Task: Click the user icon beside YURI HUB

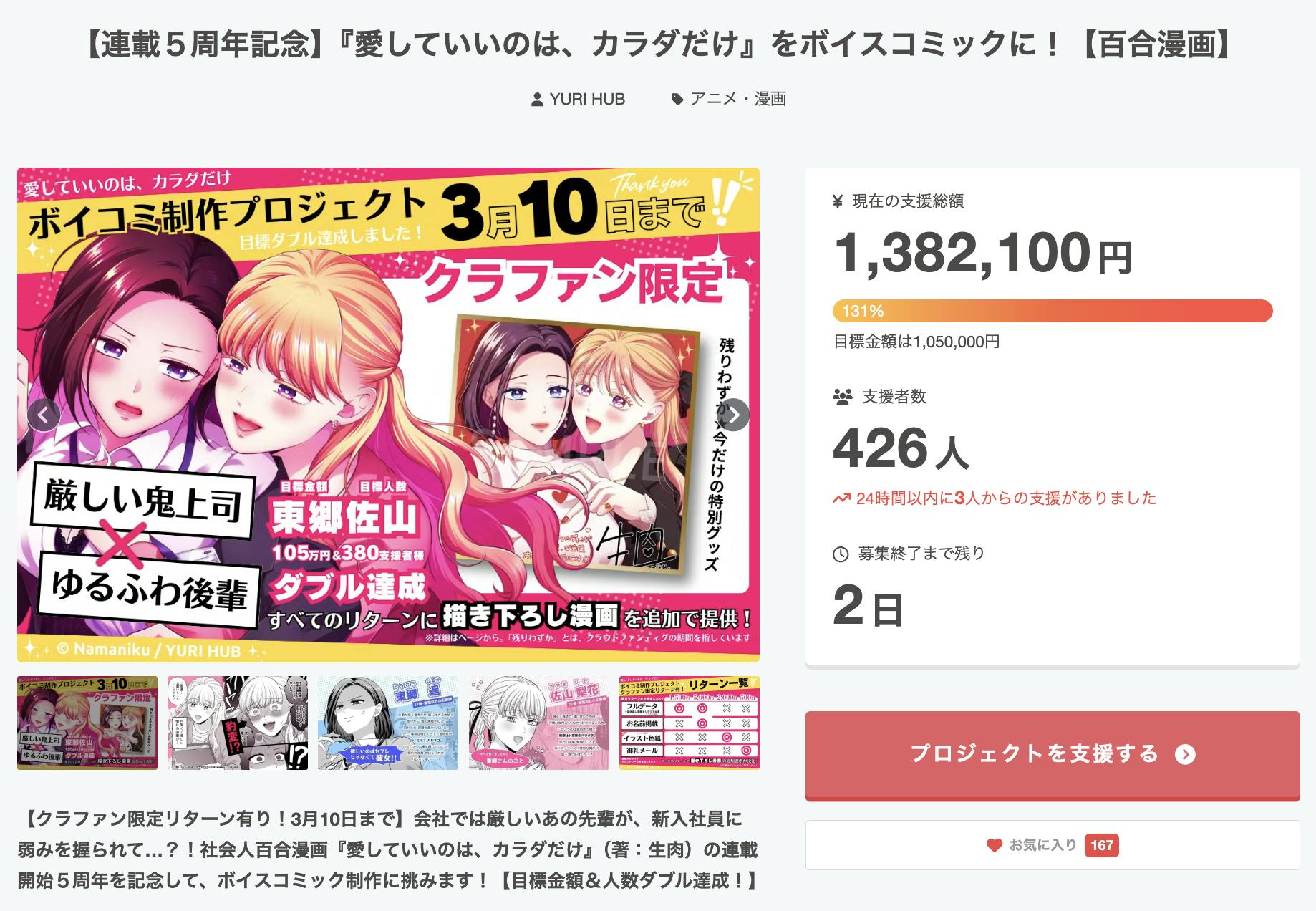Action: [537, 100]
